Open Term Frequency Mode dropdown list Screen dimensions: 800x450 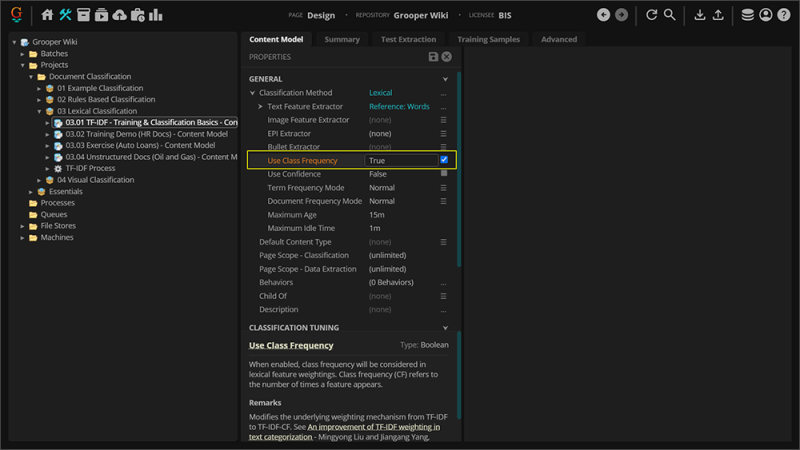click(x=444, y=187)
